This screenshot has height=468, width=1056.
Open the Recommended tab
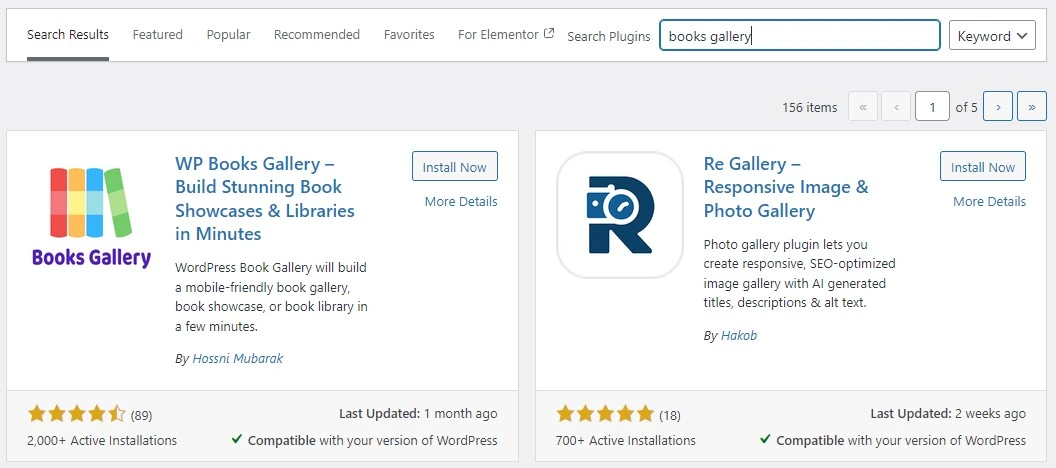point(317,34)
